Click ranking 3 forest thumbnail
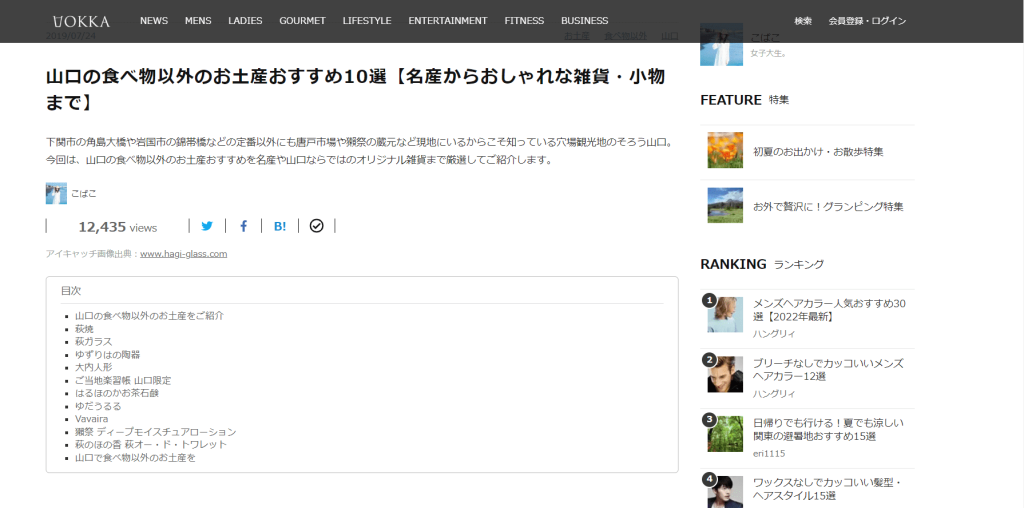Viewport: 1024px width, 508px height. click(725, 434)
